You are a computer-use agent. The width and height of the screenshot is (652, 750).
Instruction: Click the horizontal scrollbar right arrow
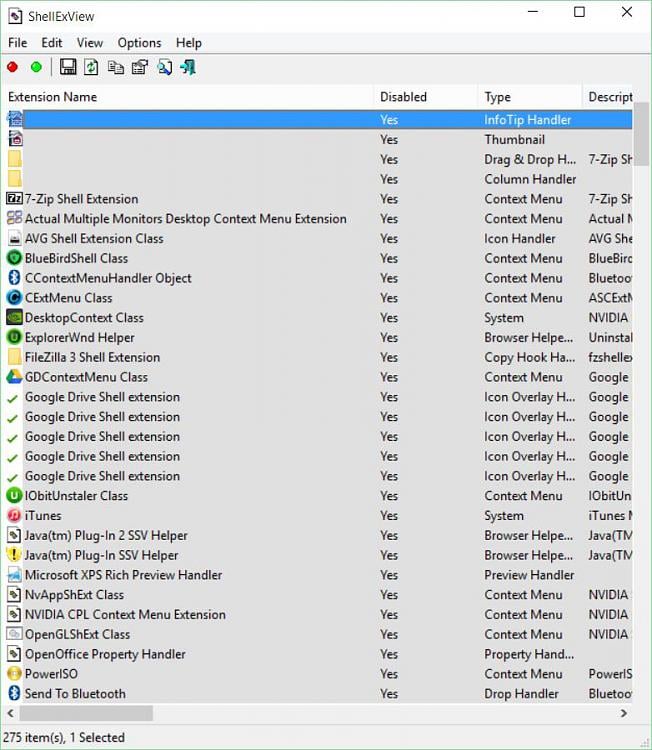point(625,713)
